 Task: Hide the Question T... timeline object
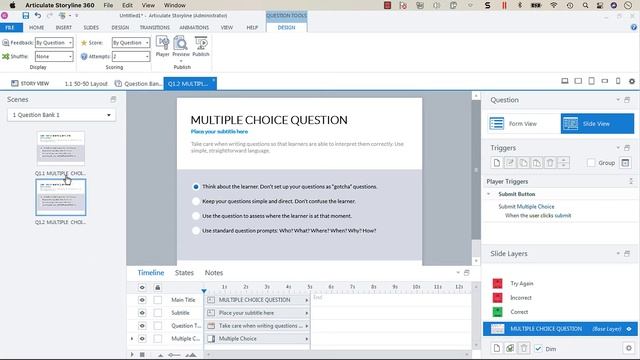(x=142, y=326)
